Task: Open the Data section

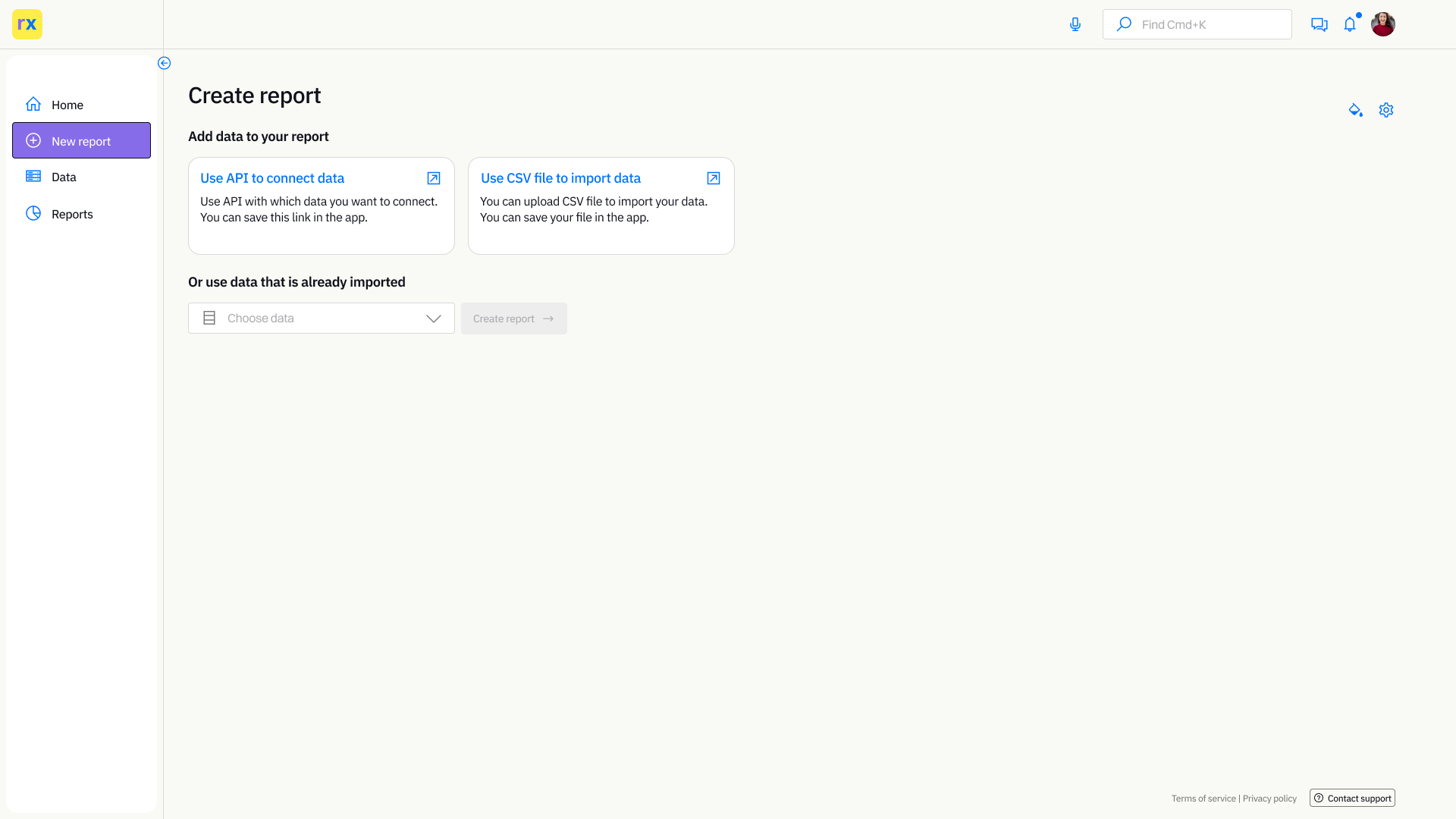Action: pos(81,177)
